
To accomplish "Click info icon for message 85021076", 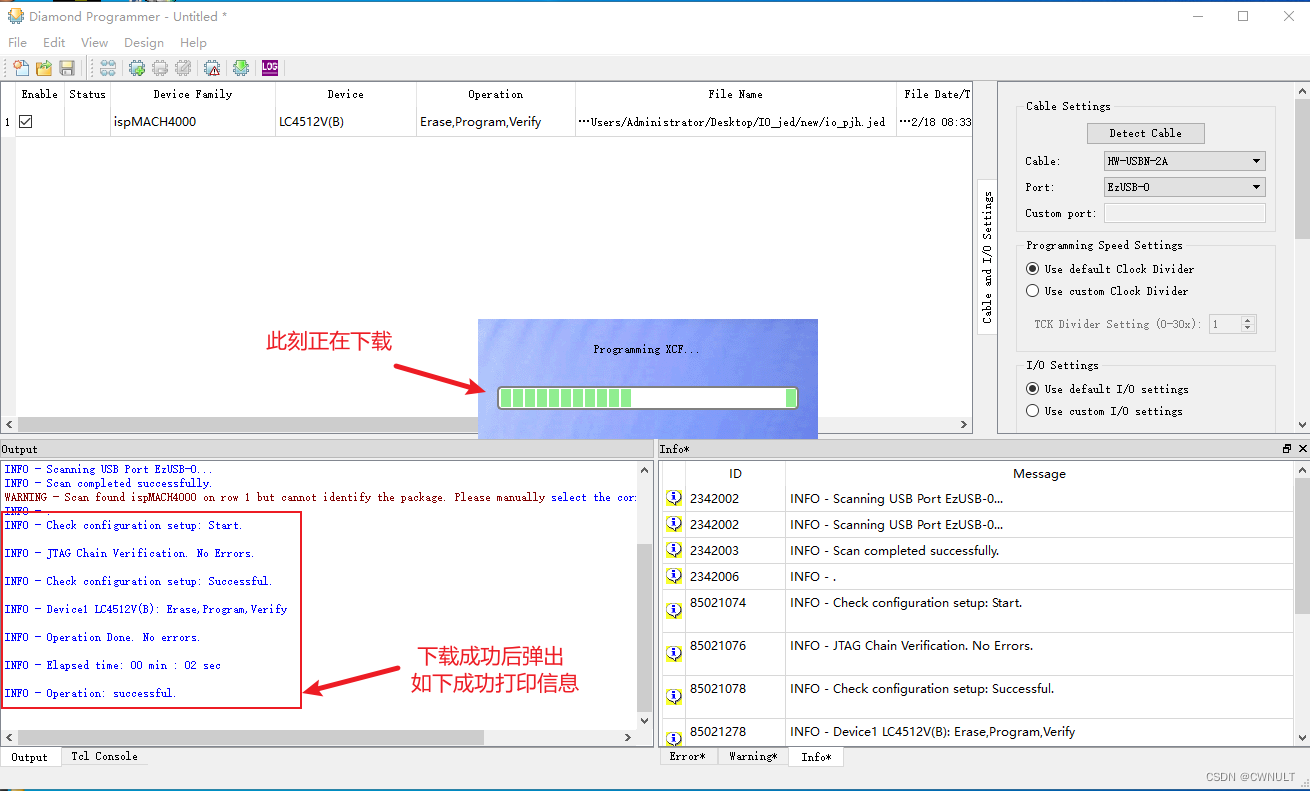I will (x=674, y=652).
